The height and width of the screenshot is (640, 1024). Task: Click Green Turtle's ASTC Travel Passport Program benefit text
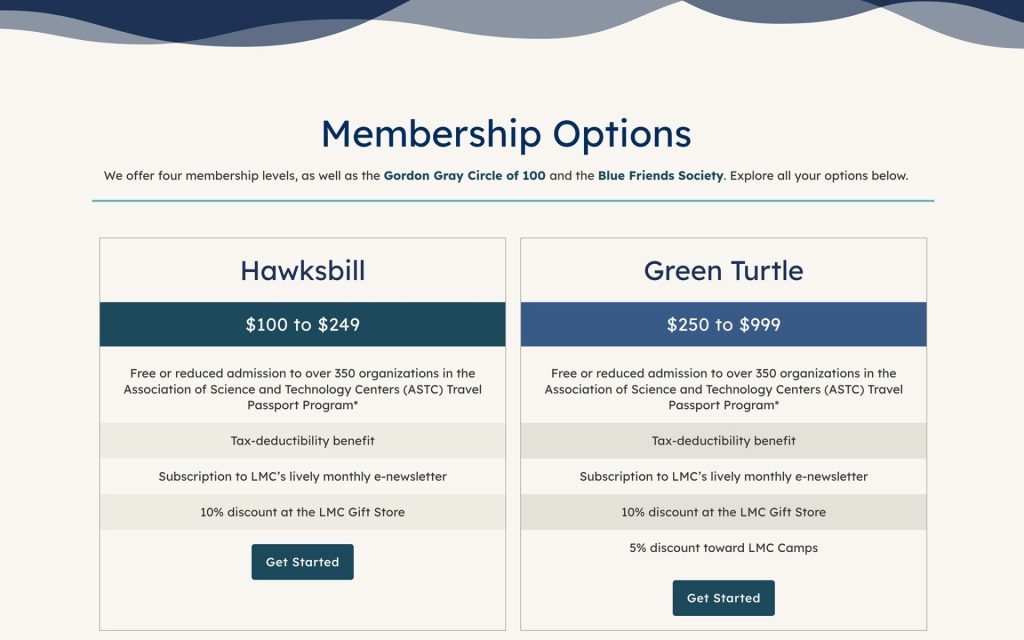tap(724, 389)
